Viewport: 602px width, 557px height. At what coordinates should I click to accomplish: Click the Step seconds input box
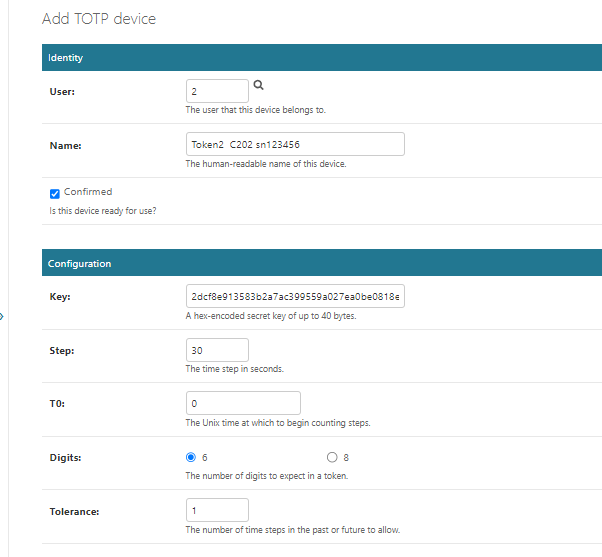(x=217, y=350)
